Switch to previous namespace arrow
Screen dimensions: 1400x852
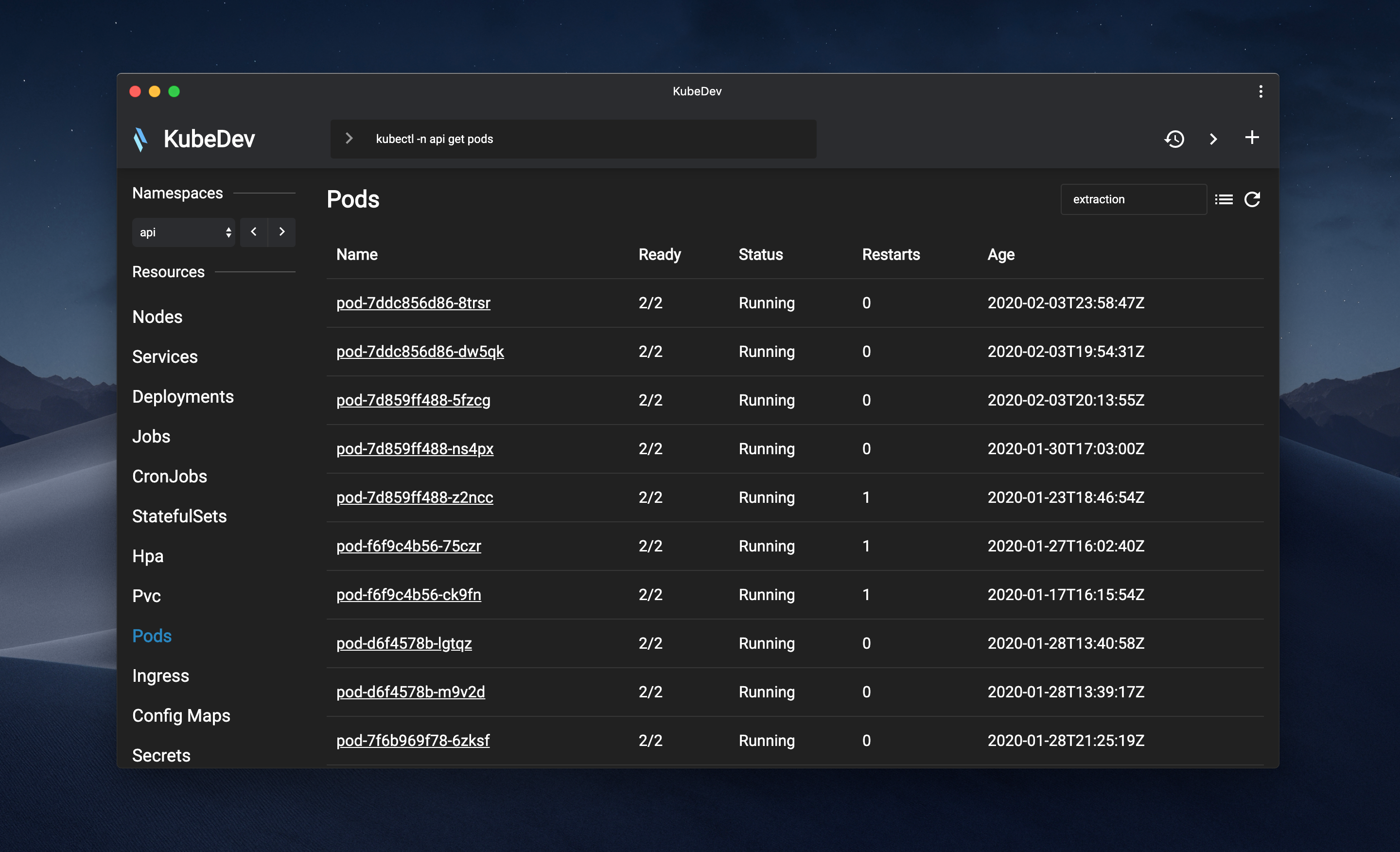coord(253,232)
